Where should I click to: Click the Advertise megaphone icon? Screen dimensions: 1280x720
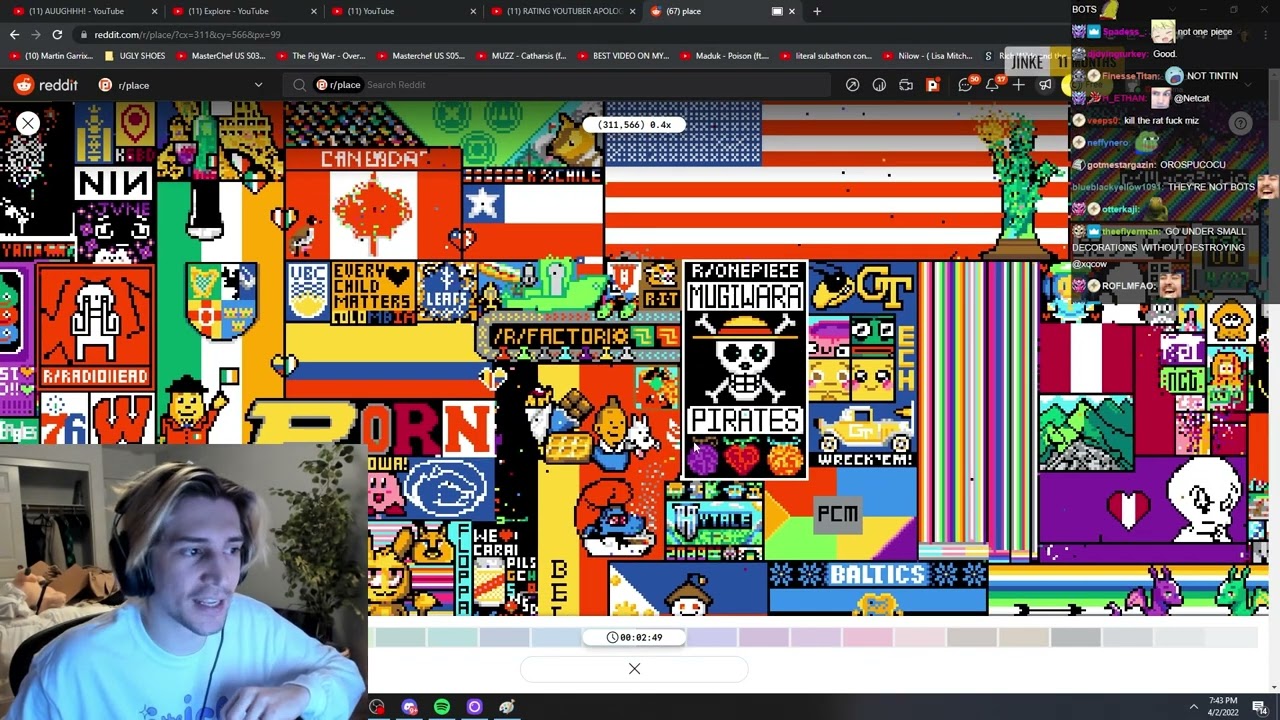[1045, 85]
